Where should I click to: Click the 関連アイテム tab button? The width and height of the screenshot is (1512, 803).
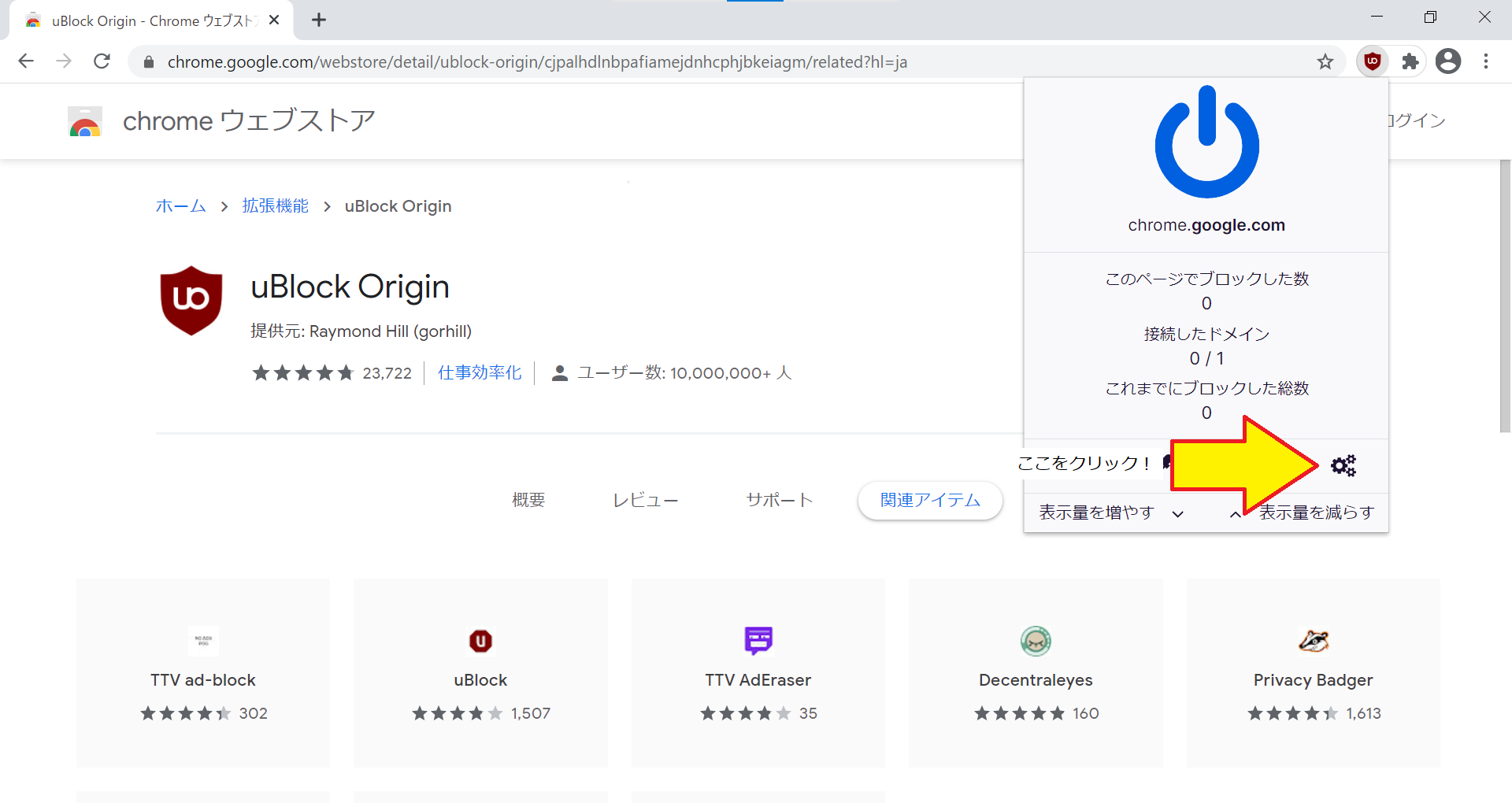click(930, 501)
